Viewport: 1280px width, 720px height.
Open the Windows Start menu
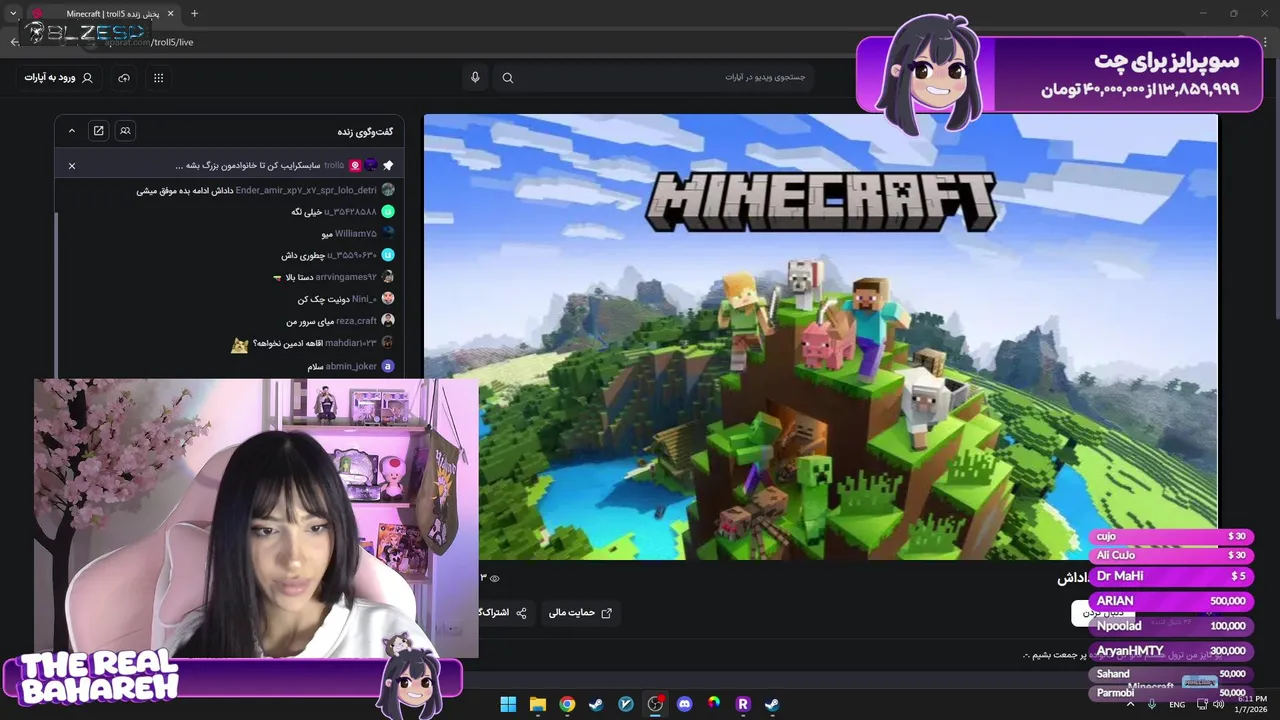point(508,704)
